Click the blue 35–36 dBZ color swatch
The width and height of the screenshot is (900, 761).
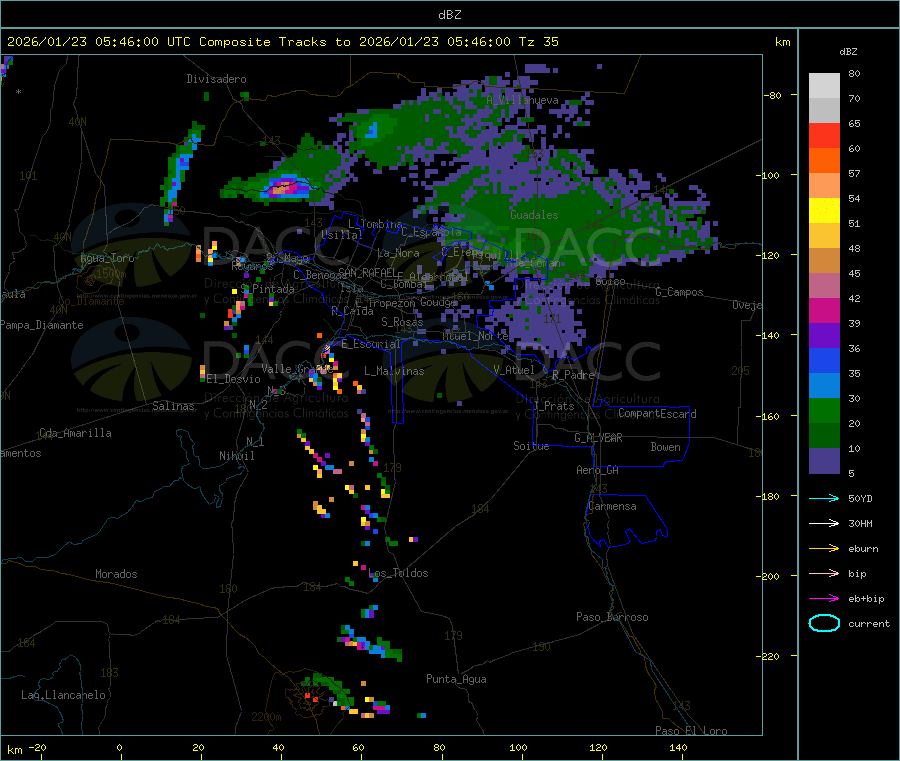(824, 360)
